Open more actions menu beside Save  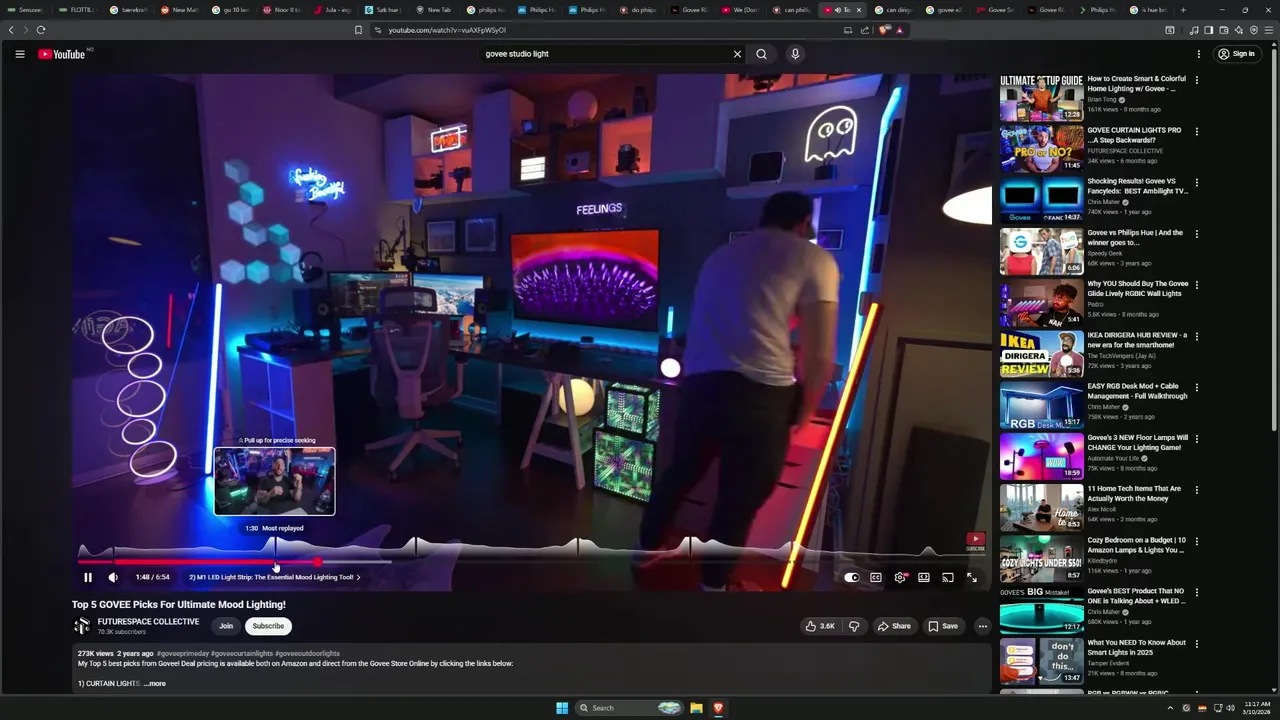[x=982, y=626]
